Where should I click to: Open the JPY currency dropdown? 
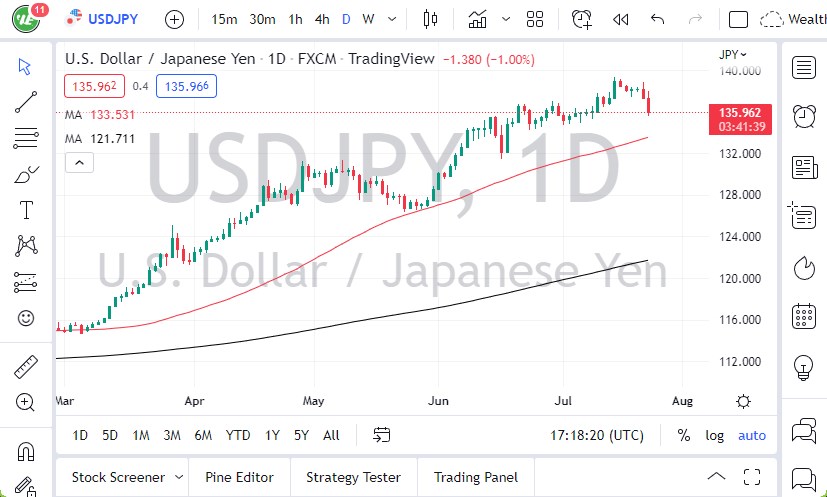733,55
